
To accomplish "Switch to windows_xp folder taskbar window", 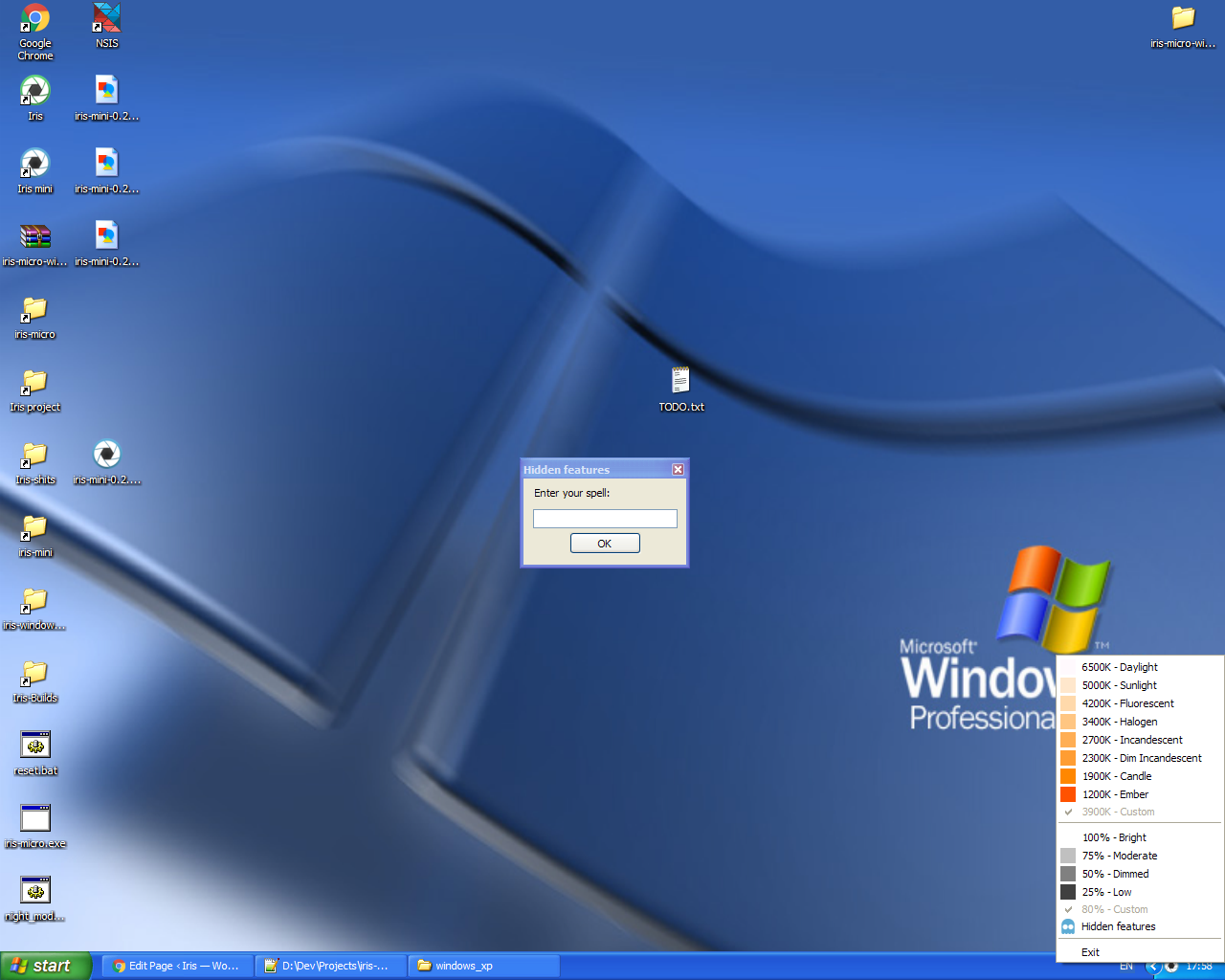I will tap(483, 966).
